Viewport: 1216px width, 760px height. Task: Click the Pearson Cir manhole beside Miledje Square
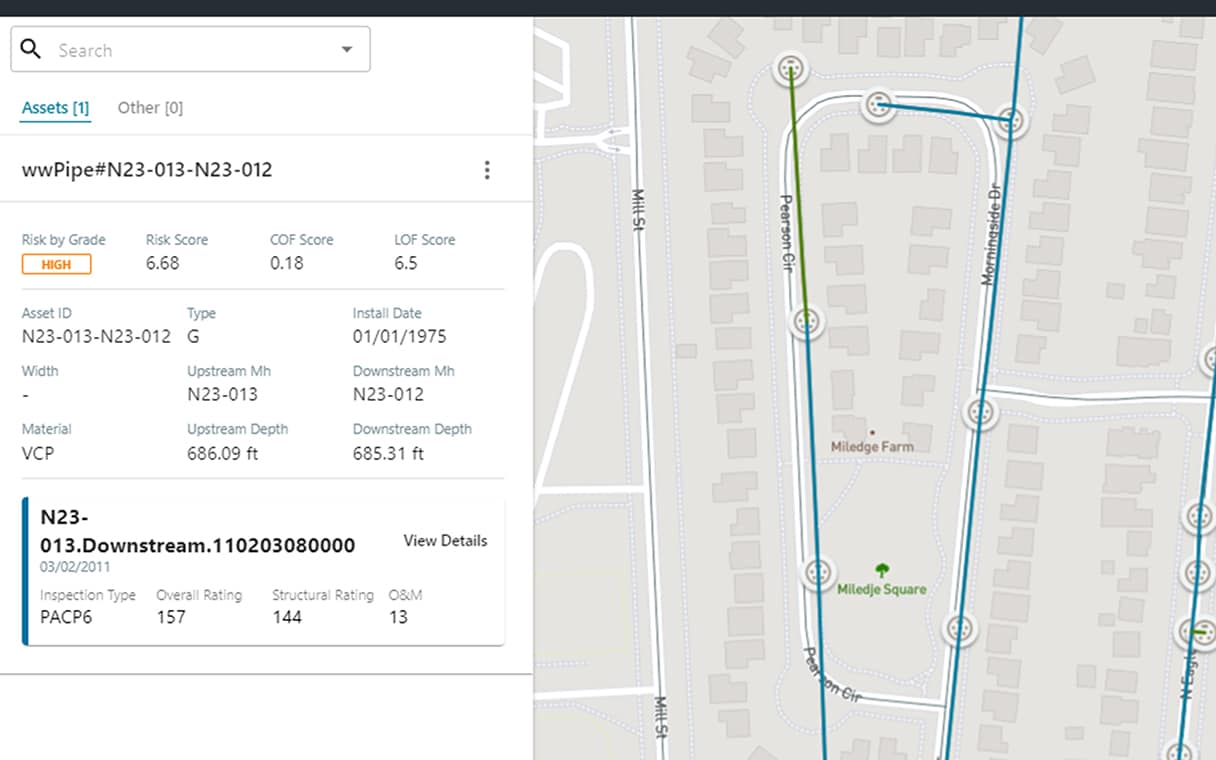point(819,572)
